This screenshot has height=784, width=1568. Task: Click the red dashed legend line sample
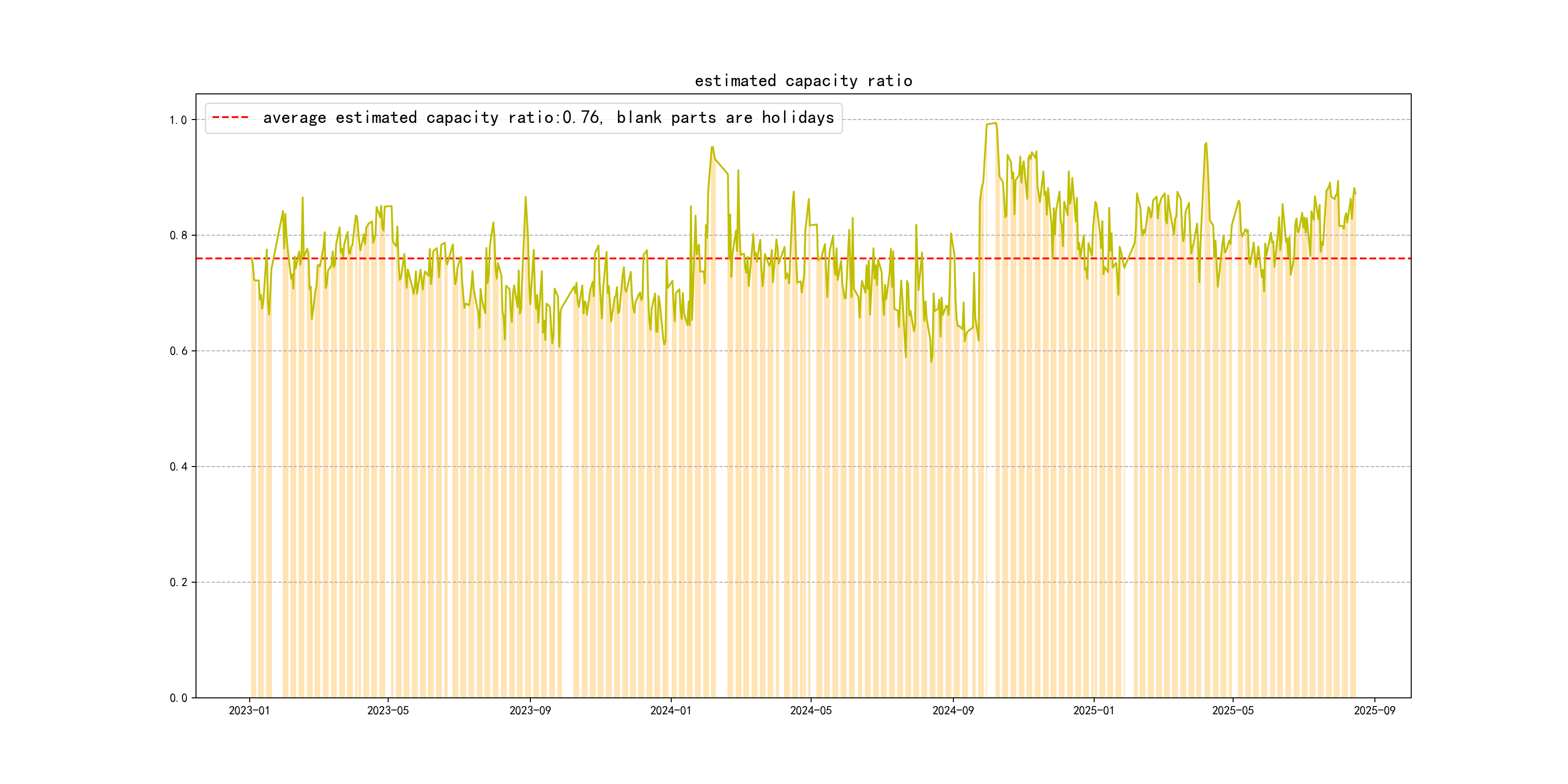[x=230, y=118]
